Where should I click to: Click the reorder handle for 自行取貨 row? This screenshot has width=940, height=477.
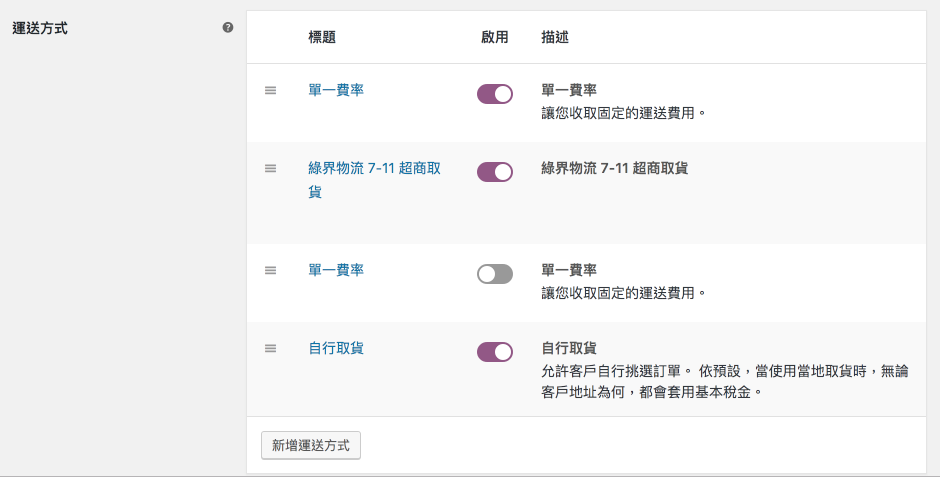270,348
